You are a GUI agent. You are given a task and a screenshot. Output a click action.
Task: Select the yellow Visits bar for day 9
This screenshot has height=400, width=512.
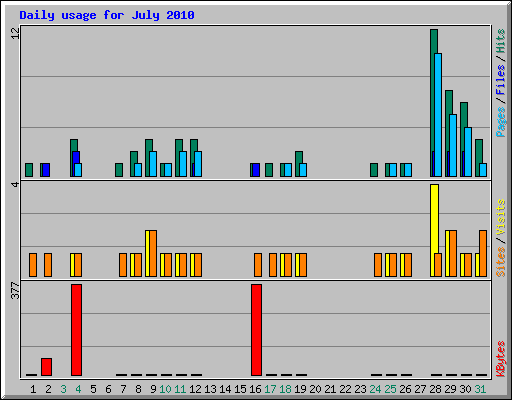pos(147,253)
